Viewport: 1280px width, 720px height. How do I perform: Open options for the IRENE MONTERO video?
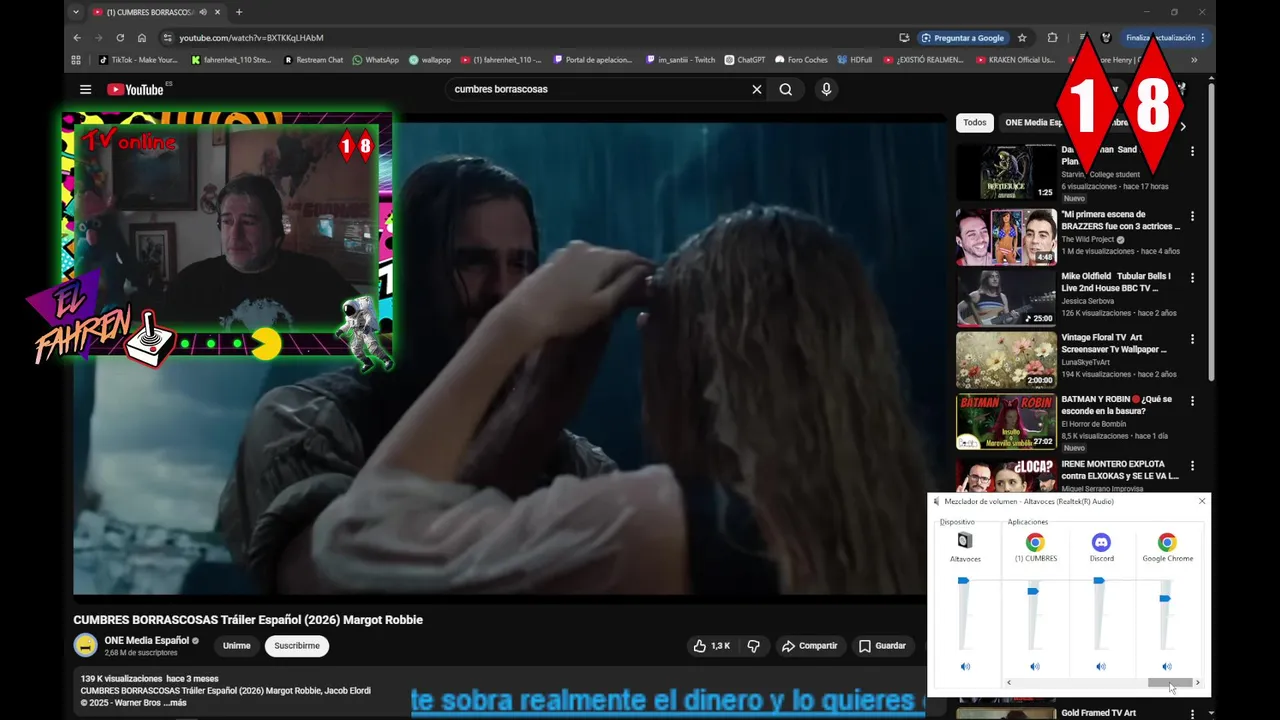pos(1192,466)
